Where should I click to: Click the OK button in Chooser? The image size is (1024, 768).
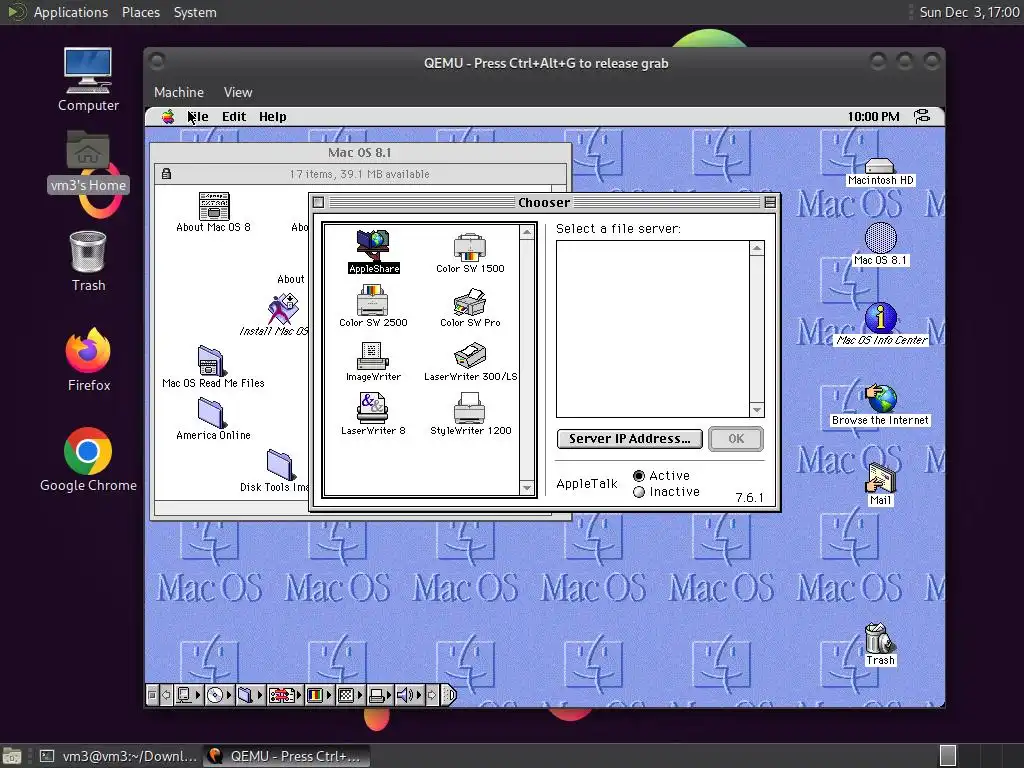(x=736, y=439)
